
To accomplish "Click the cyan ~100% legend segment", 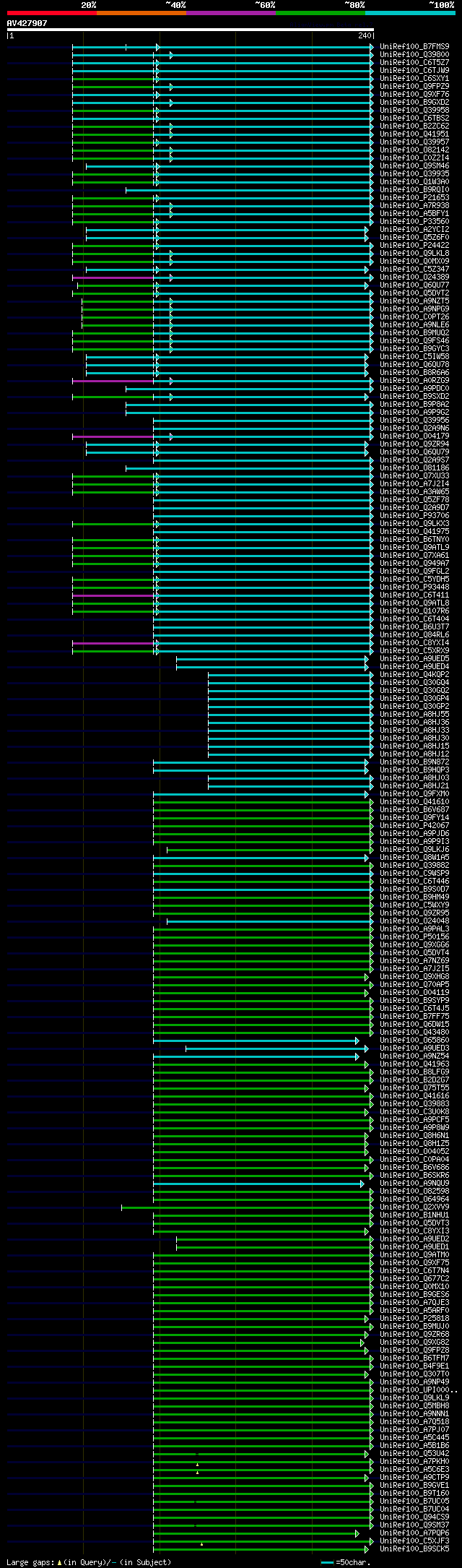I will (410, 13).
